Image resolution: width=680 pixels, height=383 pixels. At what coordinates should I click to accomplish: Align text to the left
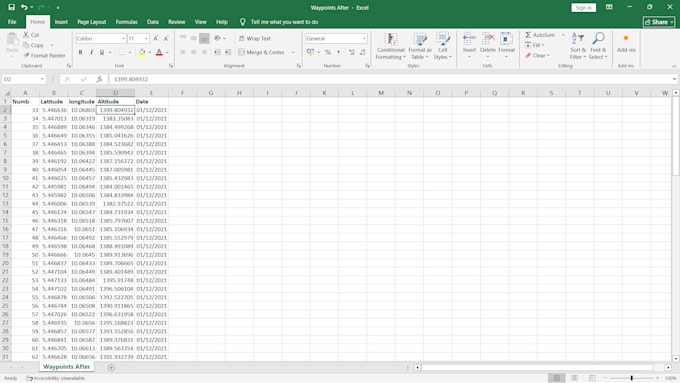pyautogui.click(x=183, y=52)
